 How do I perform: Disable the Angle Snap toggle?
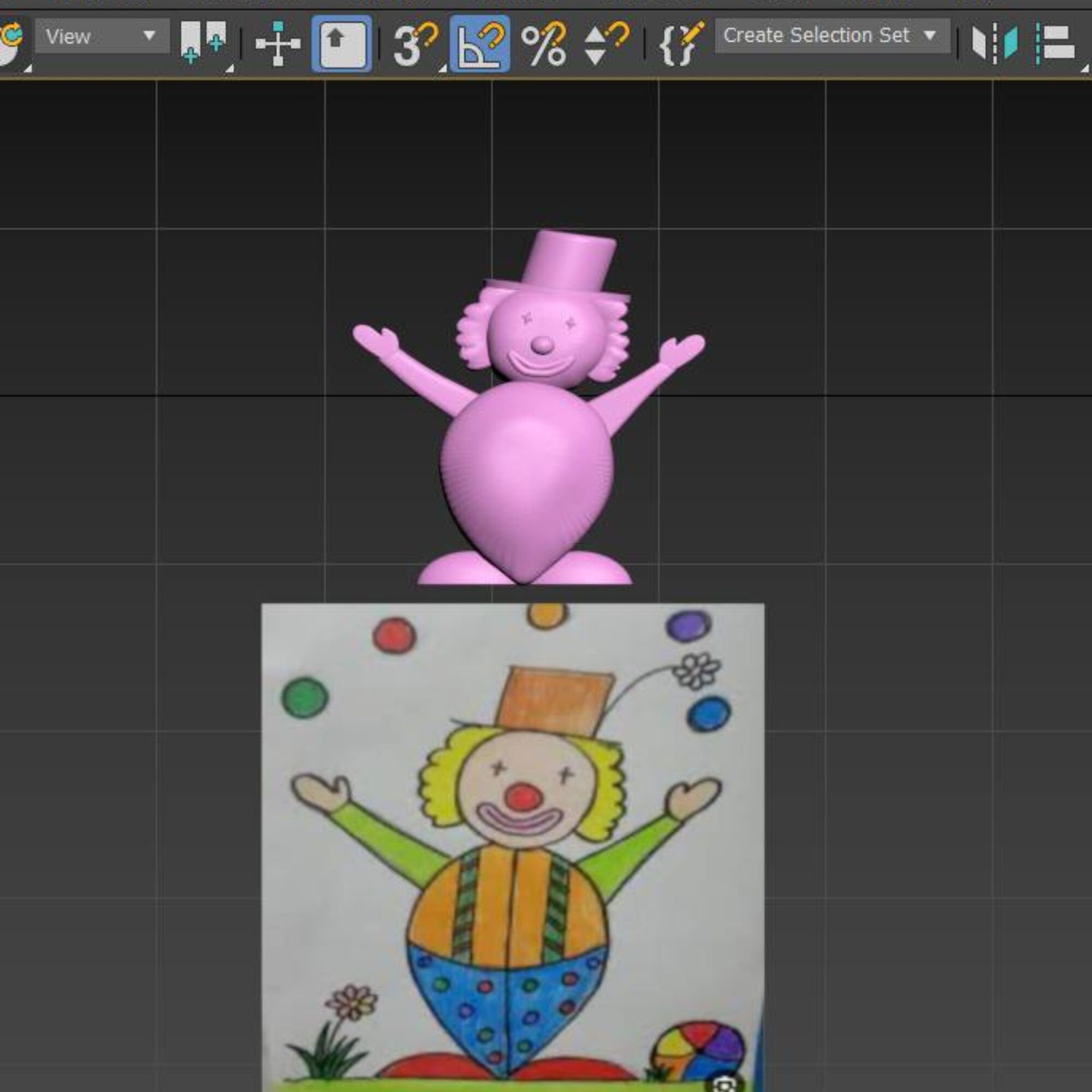[479, 44]
